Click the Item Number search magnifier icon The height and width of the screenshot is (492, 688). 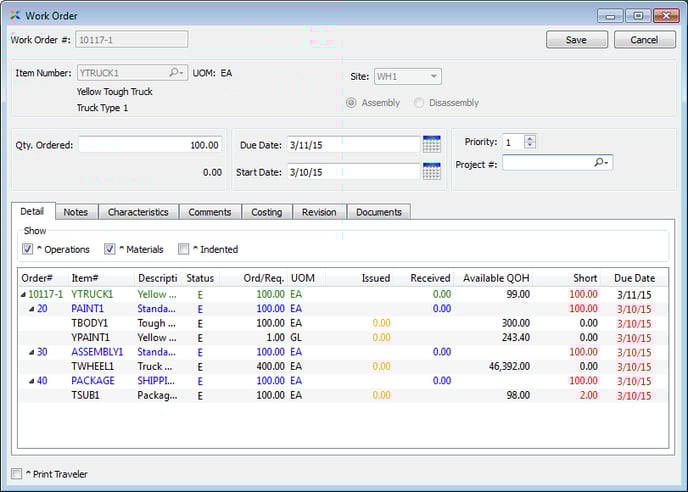tap(175, 73)
